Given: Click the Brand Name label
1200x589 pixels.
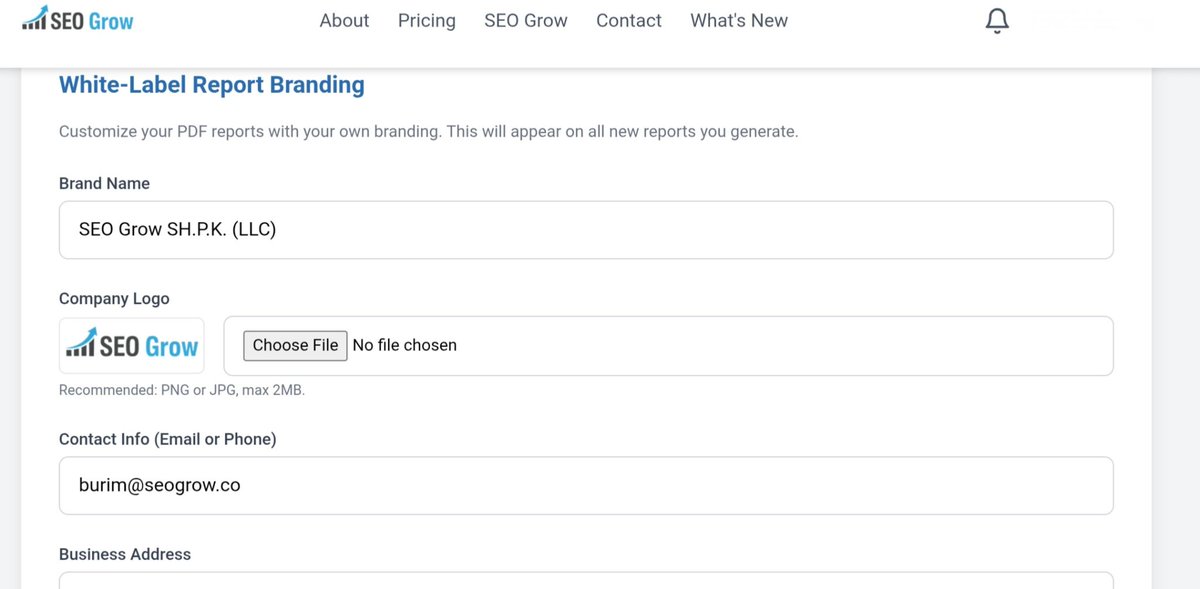Looking at the screenshot, I should pos(105,183).
